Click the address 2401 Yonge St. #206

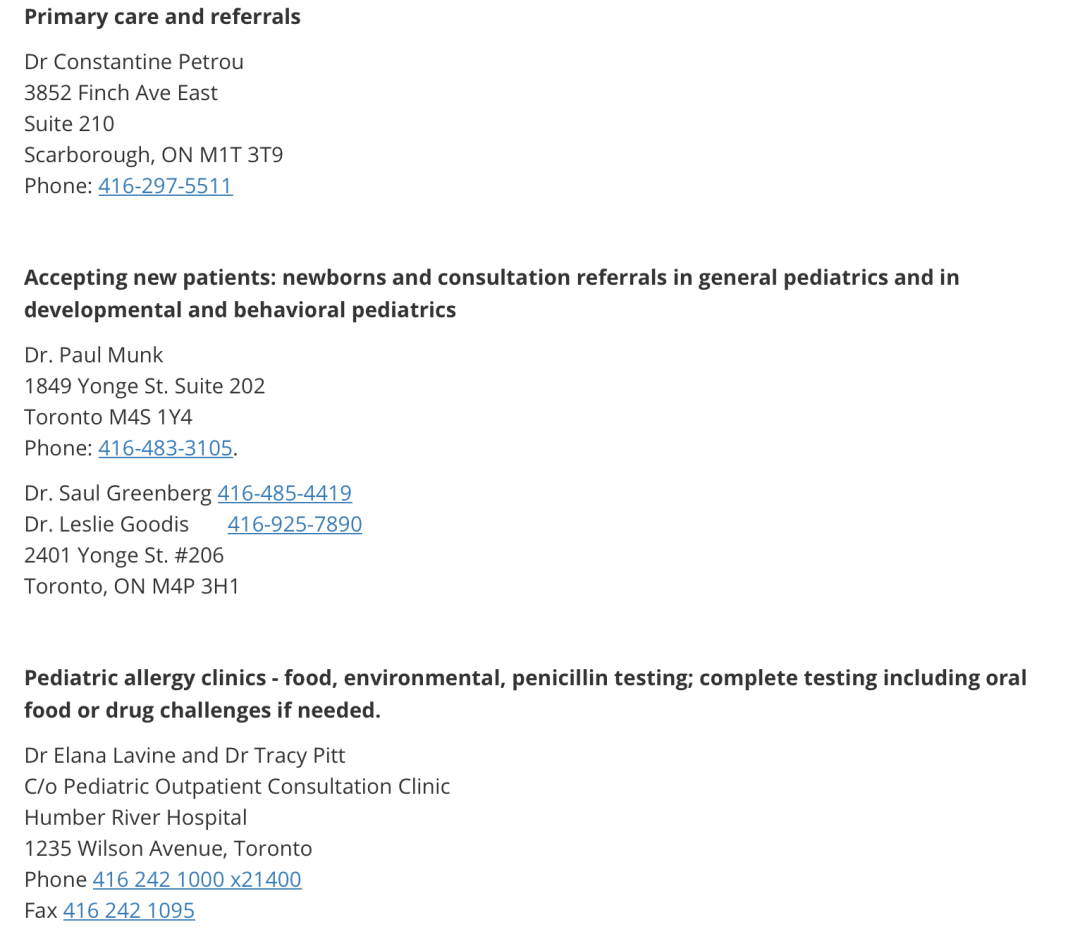[124, 555]
